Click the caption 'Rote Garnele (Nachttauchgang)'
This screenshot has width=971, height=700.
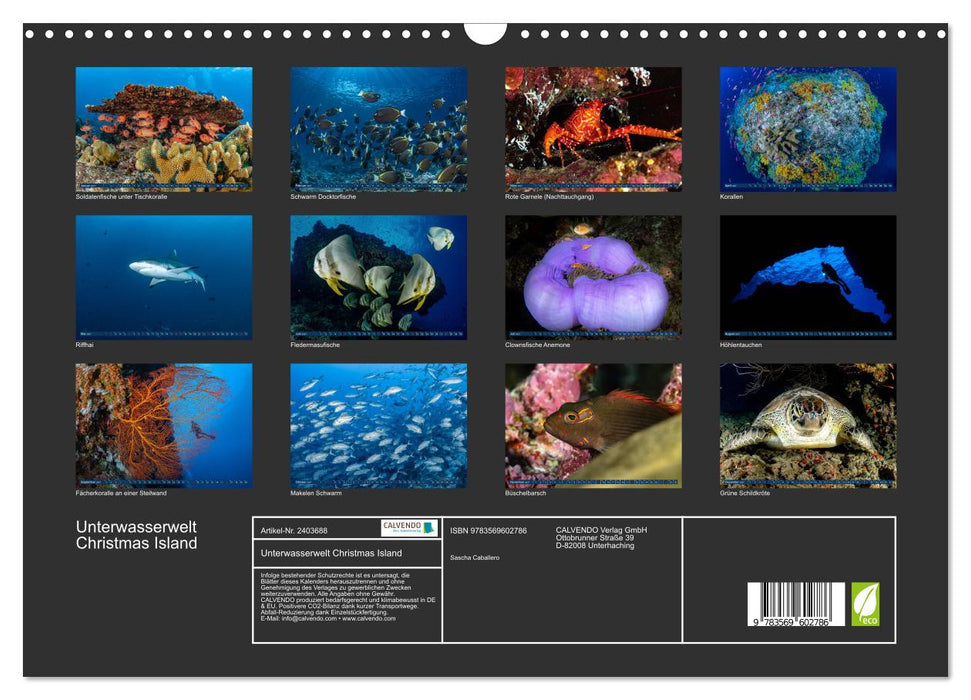tap(549, 197)
